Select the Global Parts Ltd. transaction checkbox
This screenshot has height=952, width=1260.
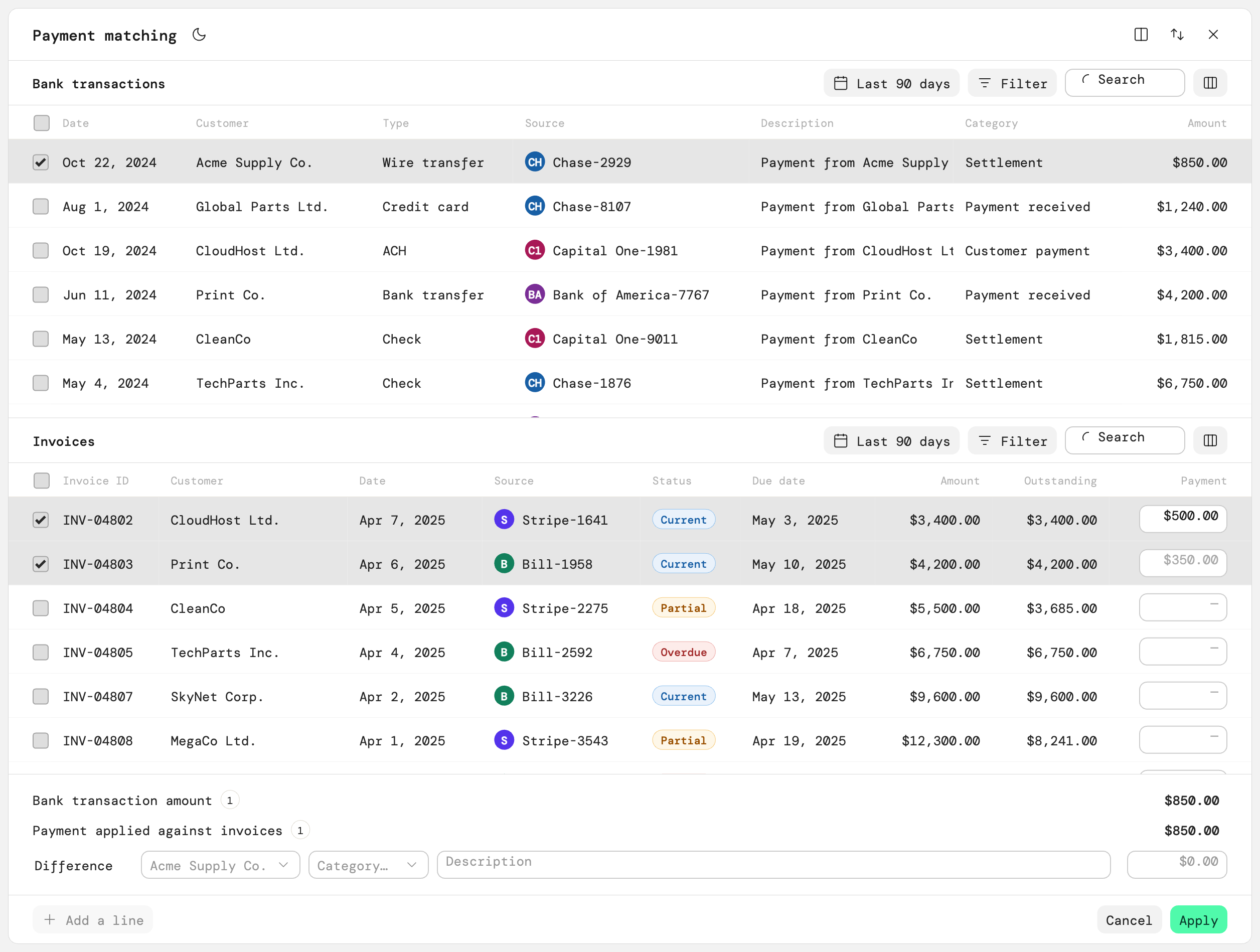click(41, 206)
